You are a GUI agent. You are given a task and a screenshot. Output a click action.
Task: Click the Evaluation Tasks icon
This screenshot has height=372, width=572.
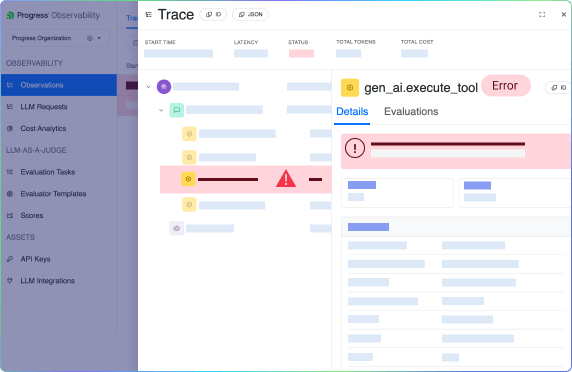point(10,172)
